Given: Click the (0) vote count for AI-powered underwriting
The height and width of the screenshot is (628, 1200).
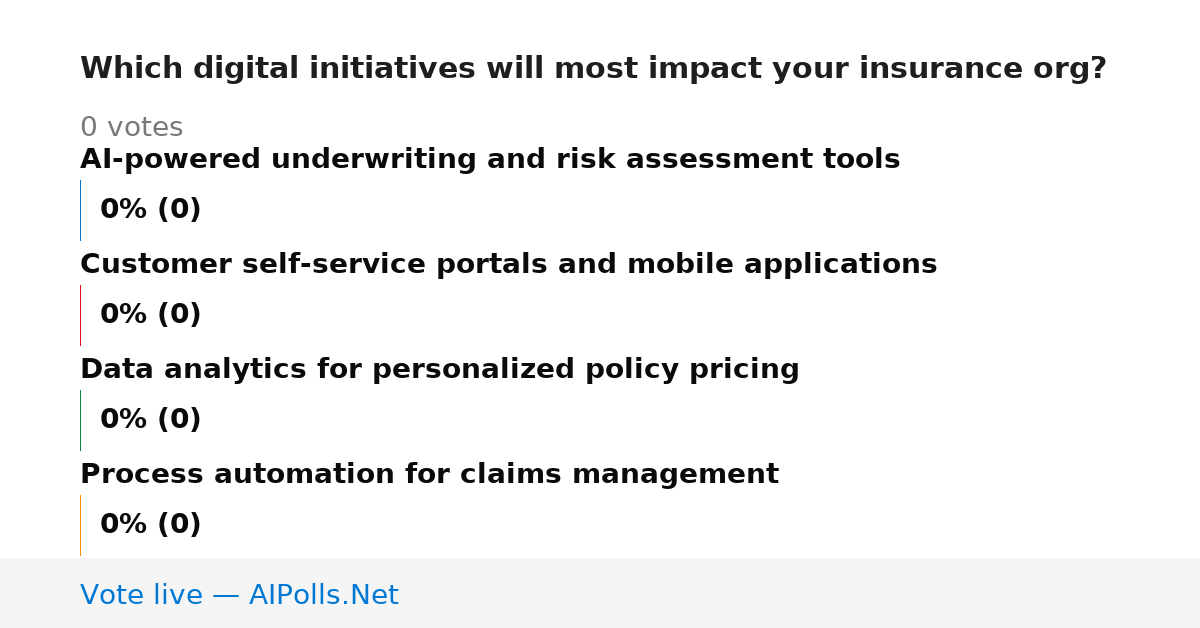Looking at the screenshot, I should click(179, 210).
